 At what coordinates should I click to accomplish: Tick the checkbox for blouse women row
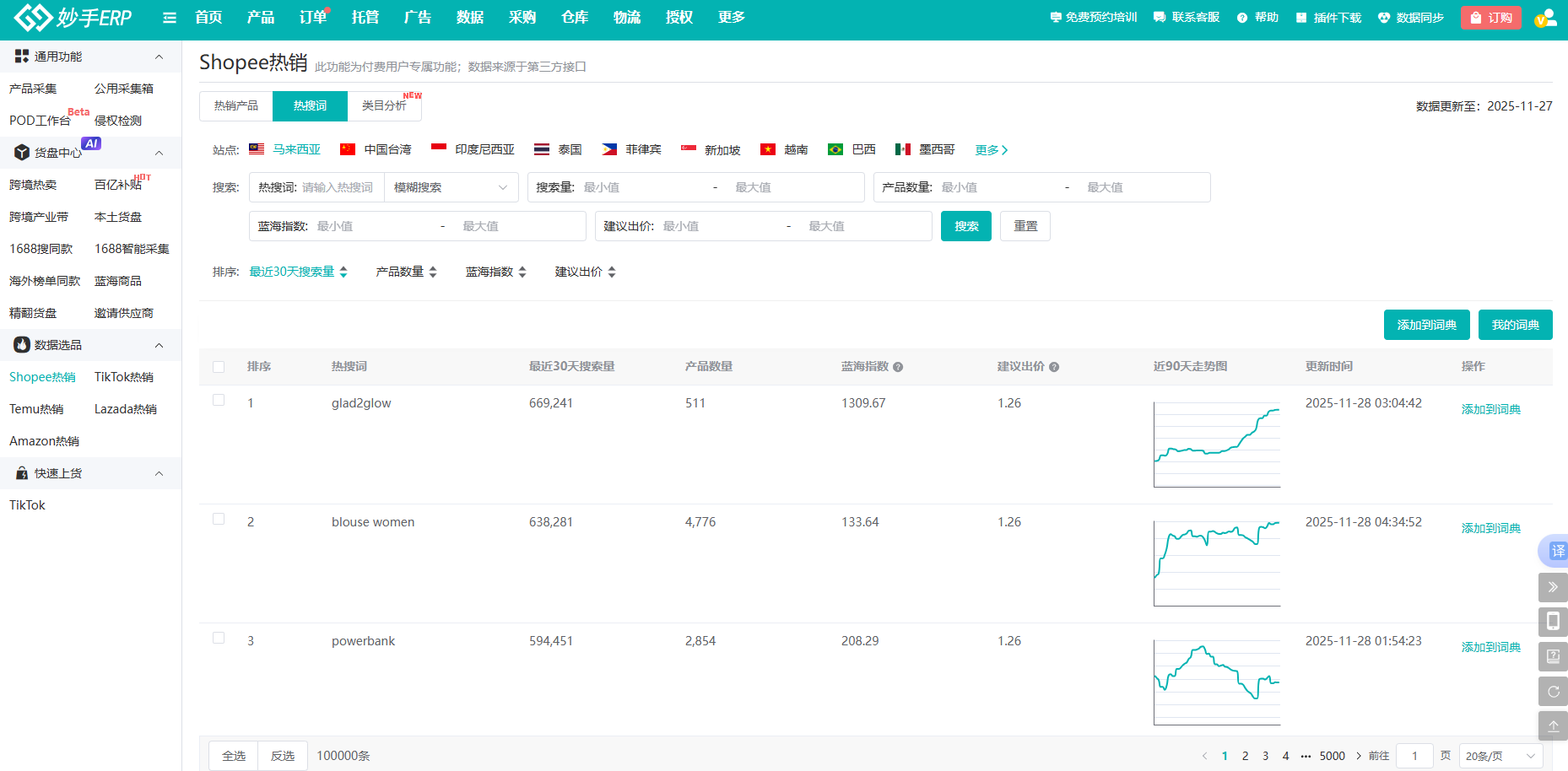coord(219,520)
